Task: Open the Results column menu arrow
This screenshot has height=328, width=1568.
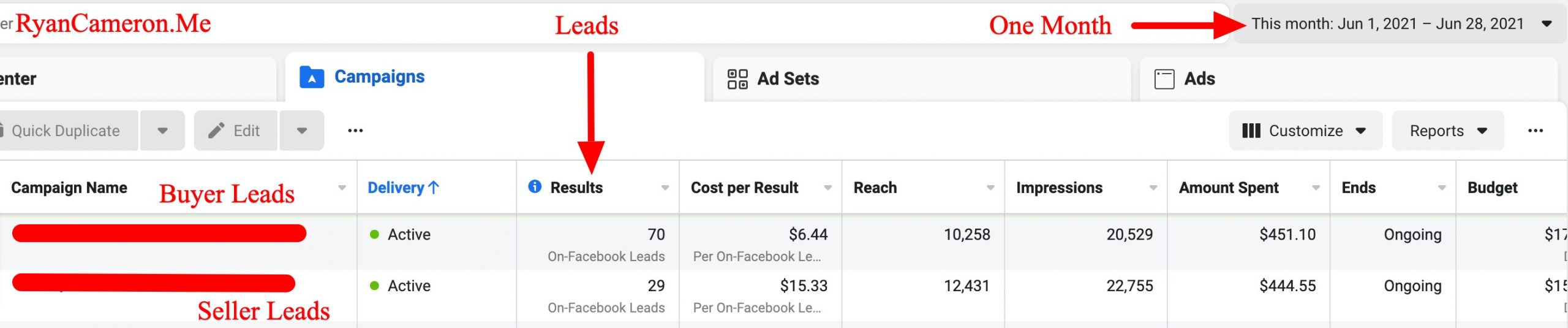Action: (x=665, y=188)
